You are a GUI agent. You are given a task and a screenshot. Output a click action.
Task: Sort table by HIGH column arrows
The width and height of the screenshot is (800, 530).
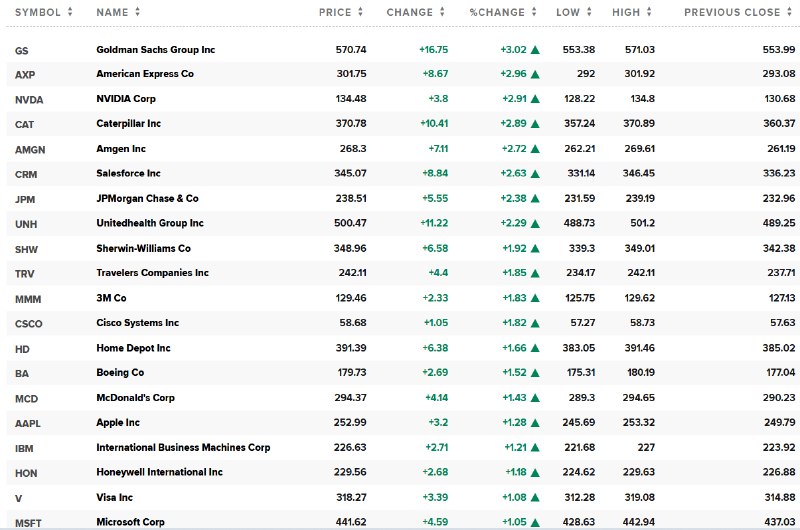tap(649, 12)
